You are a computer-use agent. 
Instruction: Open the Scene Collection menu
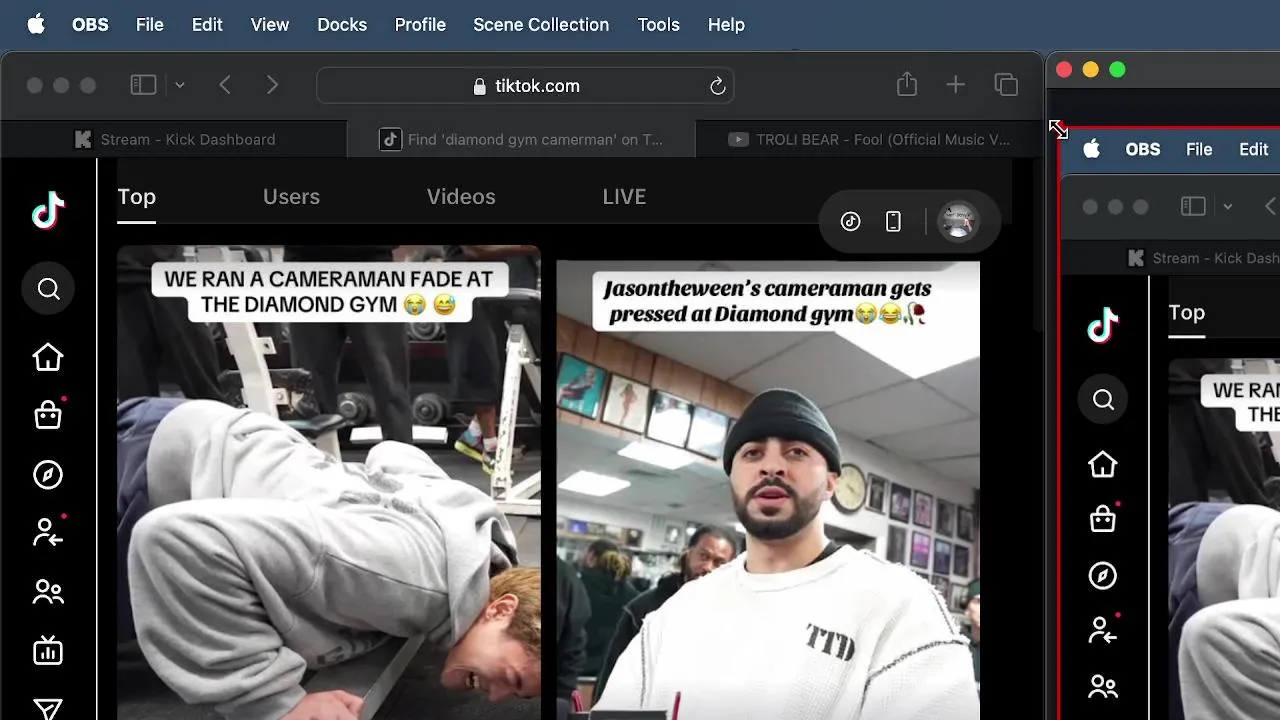(x=541, y=25)
